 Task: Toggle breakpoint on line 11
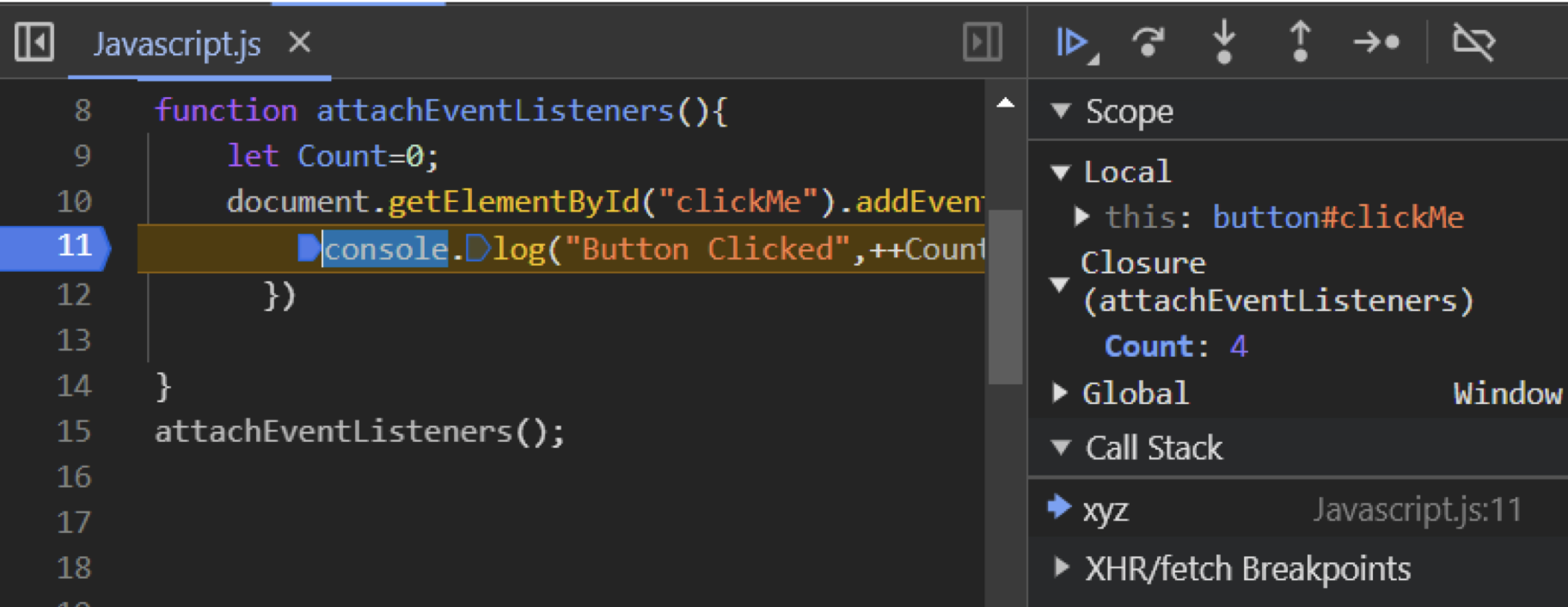click(x=74, y=248)
